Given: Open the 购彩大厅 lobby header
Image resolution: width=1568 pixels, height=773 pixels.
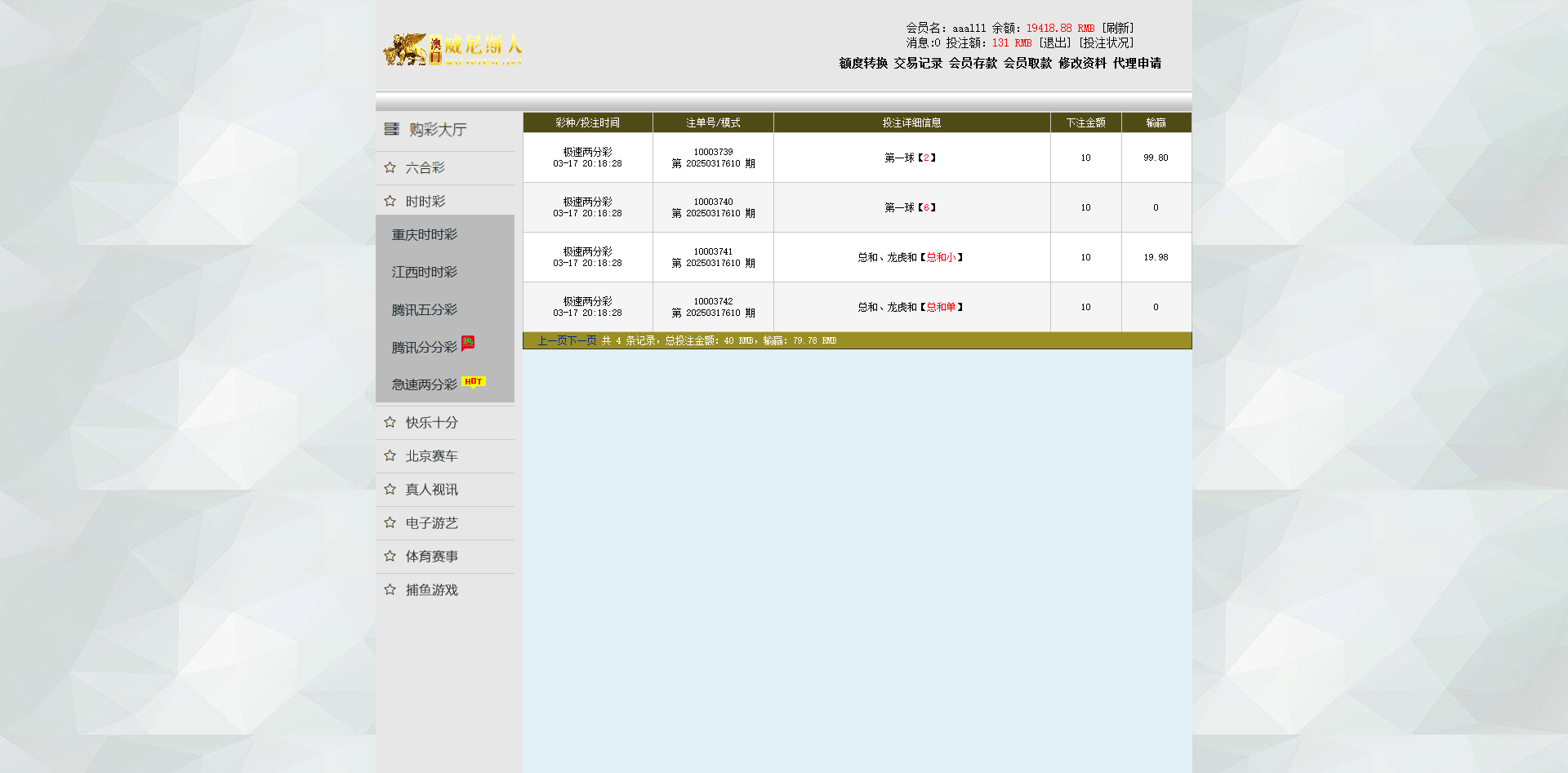Looking at the screenshot, I should pos(437,130).
